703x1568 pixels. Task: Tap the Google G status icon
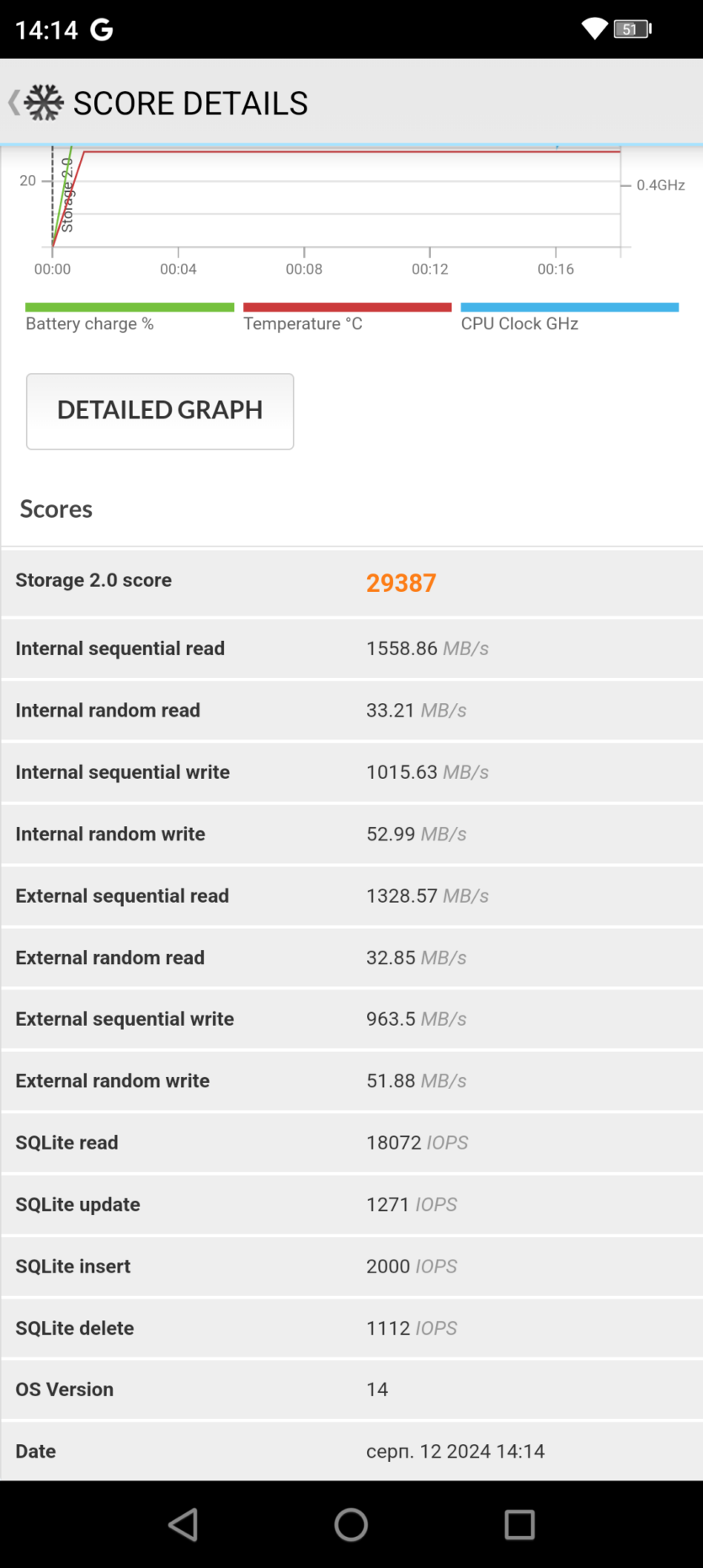click(x=102, y=30)
